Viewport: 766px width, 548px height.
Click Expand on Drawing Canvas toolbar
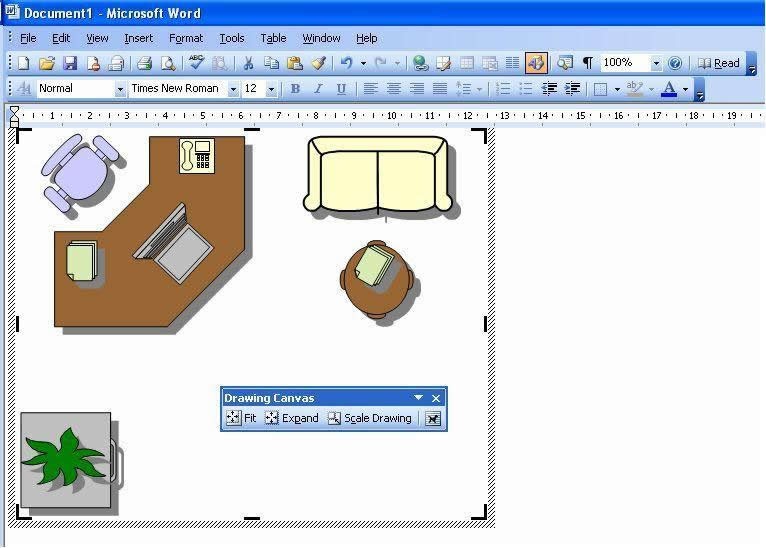pos(292,418)
